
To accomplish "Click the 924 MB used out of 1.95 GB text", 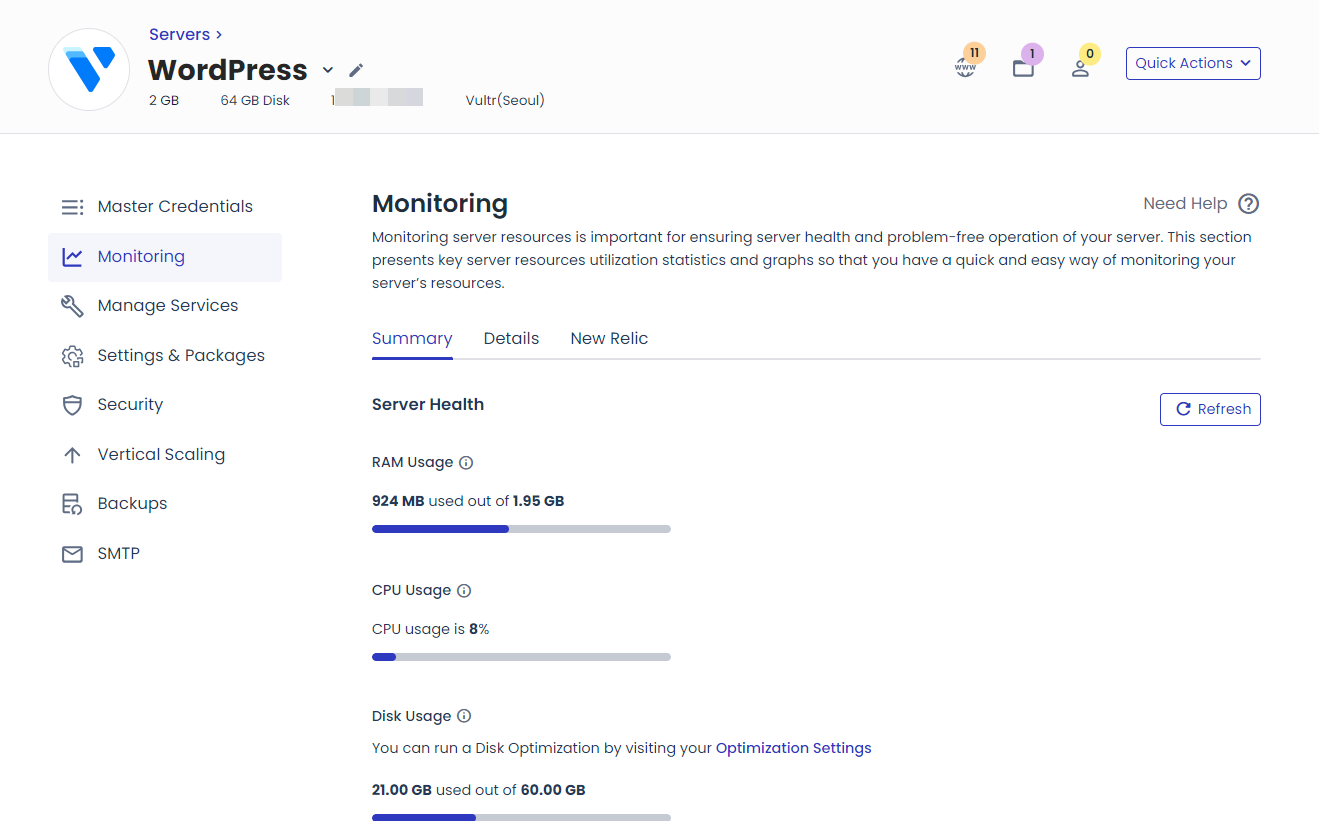I will [x=468, y=501].
